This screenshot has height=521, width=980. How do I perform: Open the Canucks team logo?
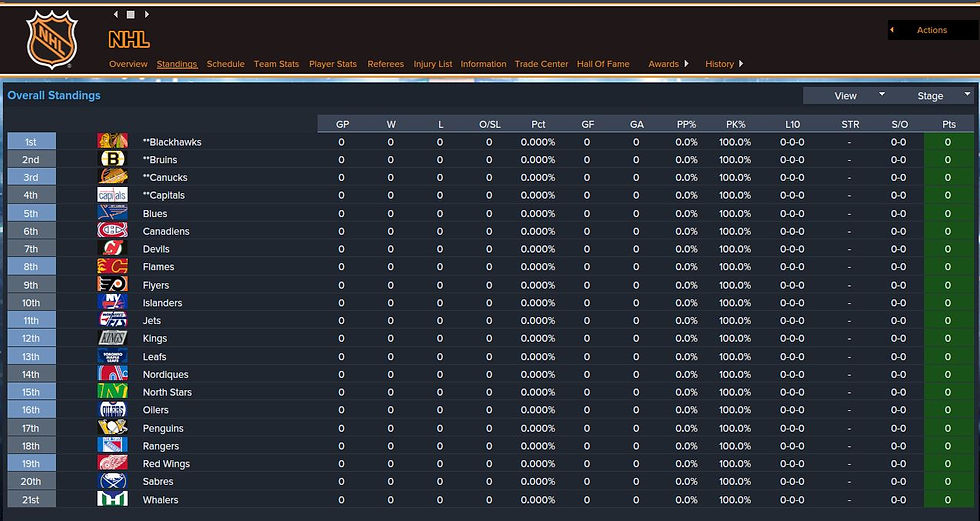click(x=112, y=177)
